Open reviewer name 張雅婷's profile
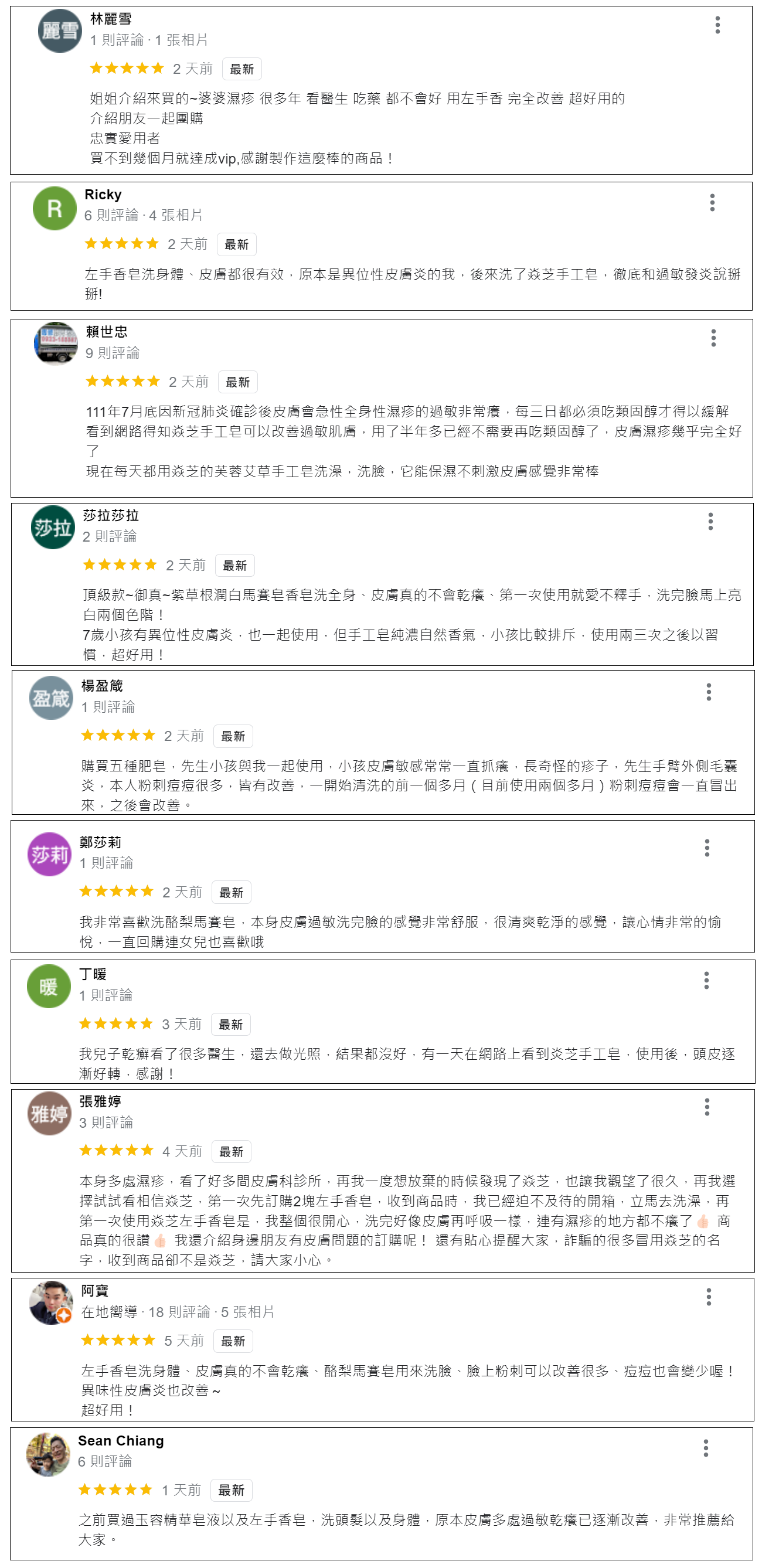The image size is (762, 1568). pyautogui.click(x=100, y=1101)
